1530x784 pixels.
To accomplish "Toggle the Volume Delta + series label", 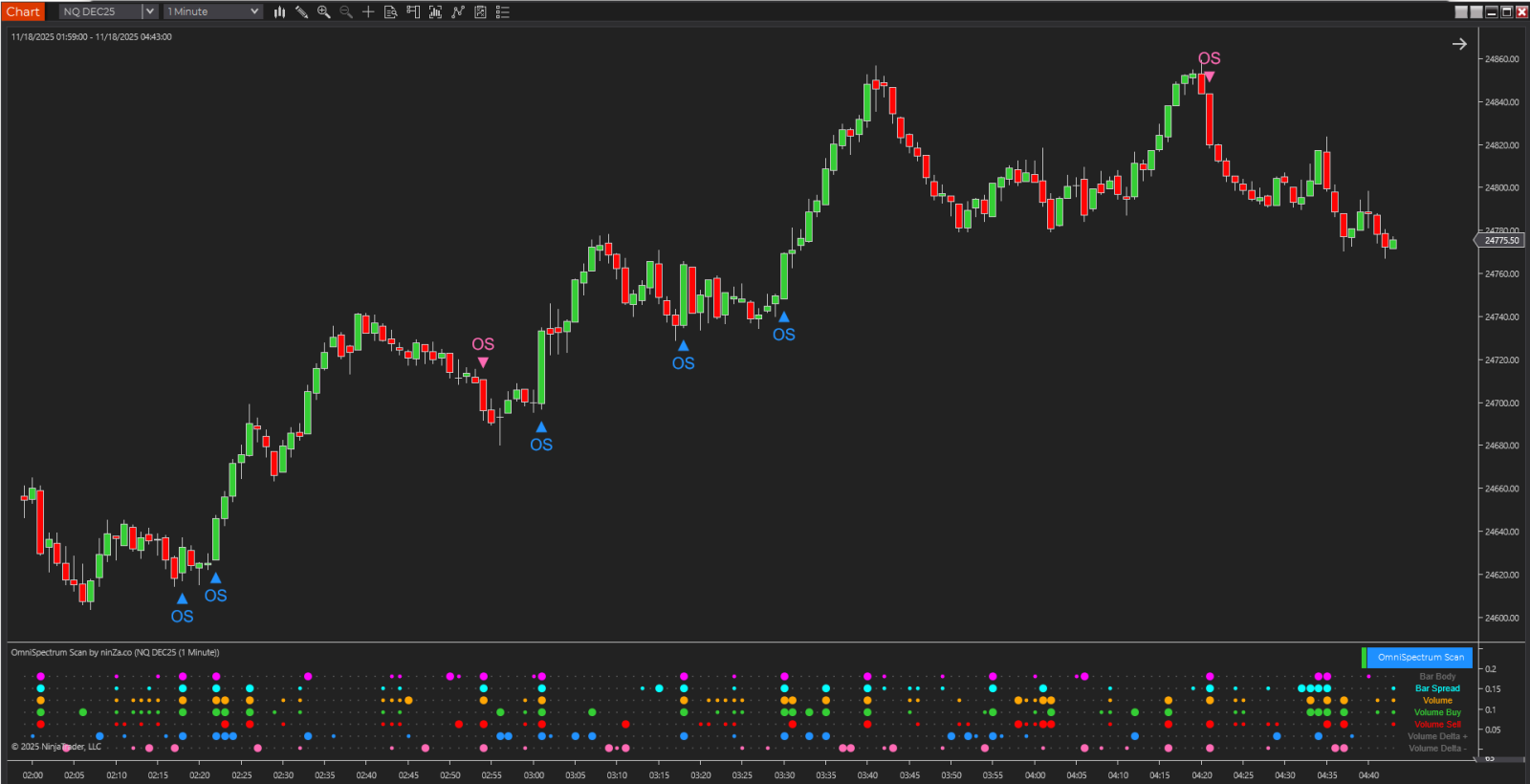I will pos(1436,736).
